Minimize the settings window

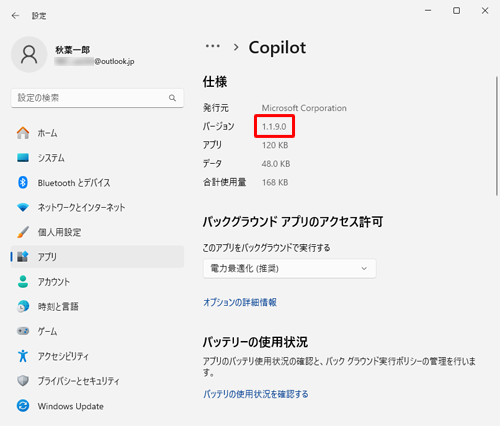point(428,11)
